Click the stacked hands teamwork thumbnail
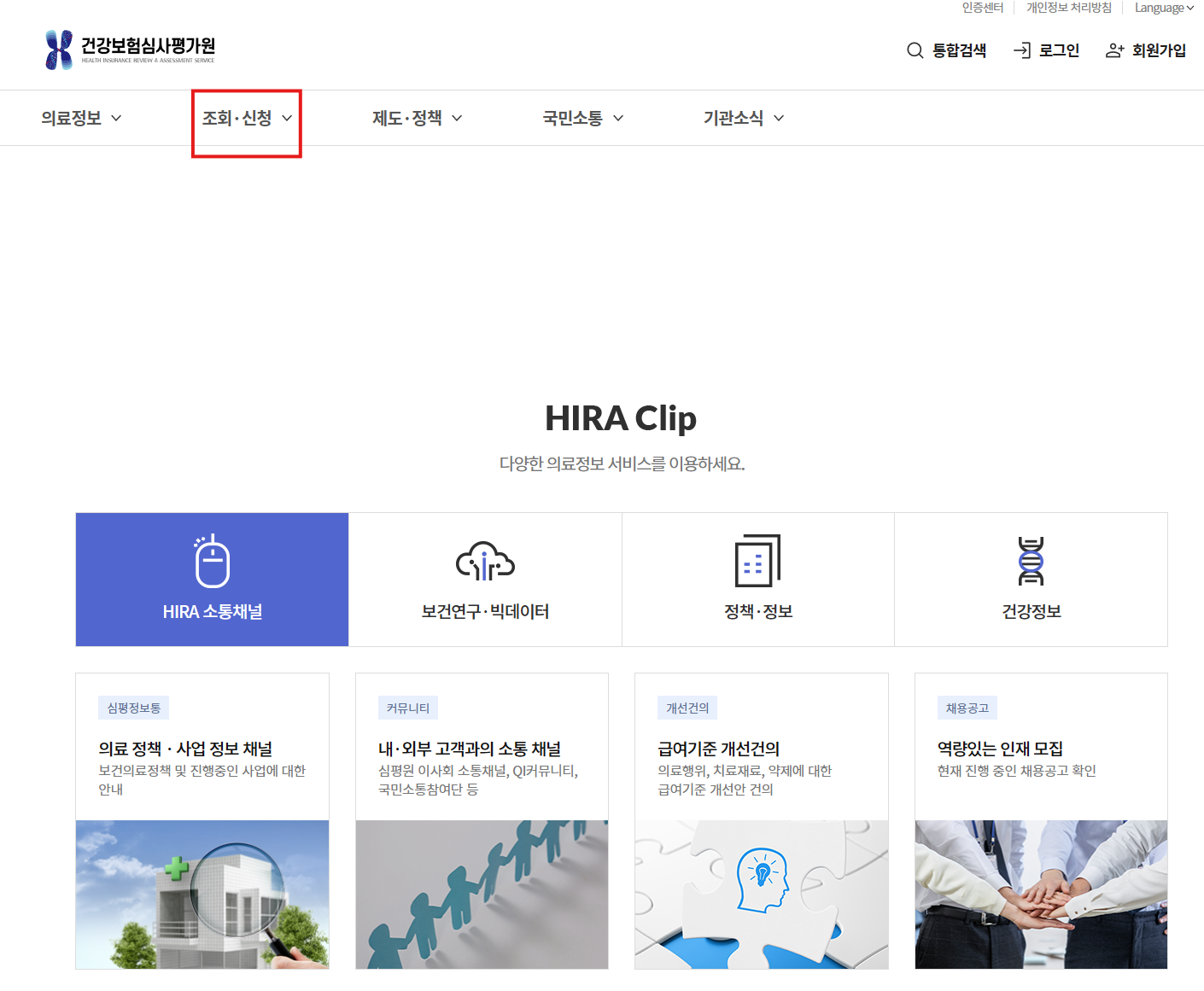This screenshot has height=991, width=1204. (x=1041, y=895)
